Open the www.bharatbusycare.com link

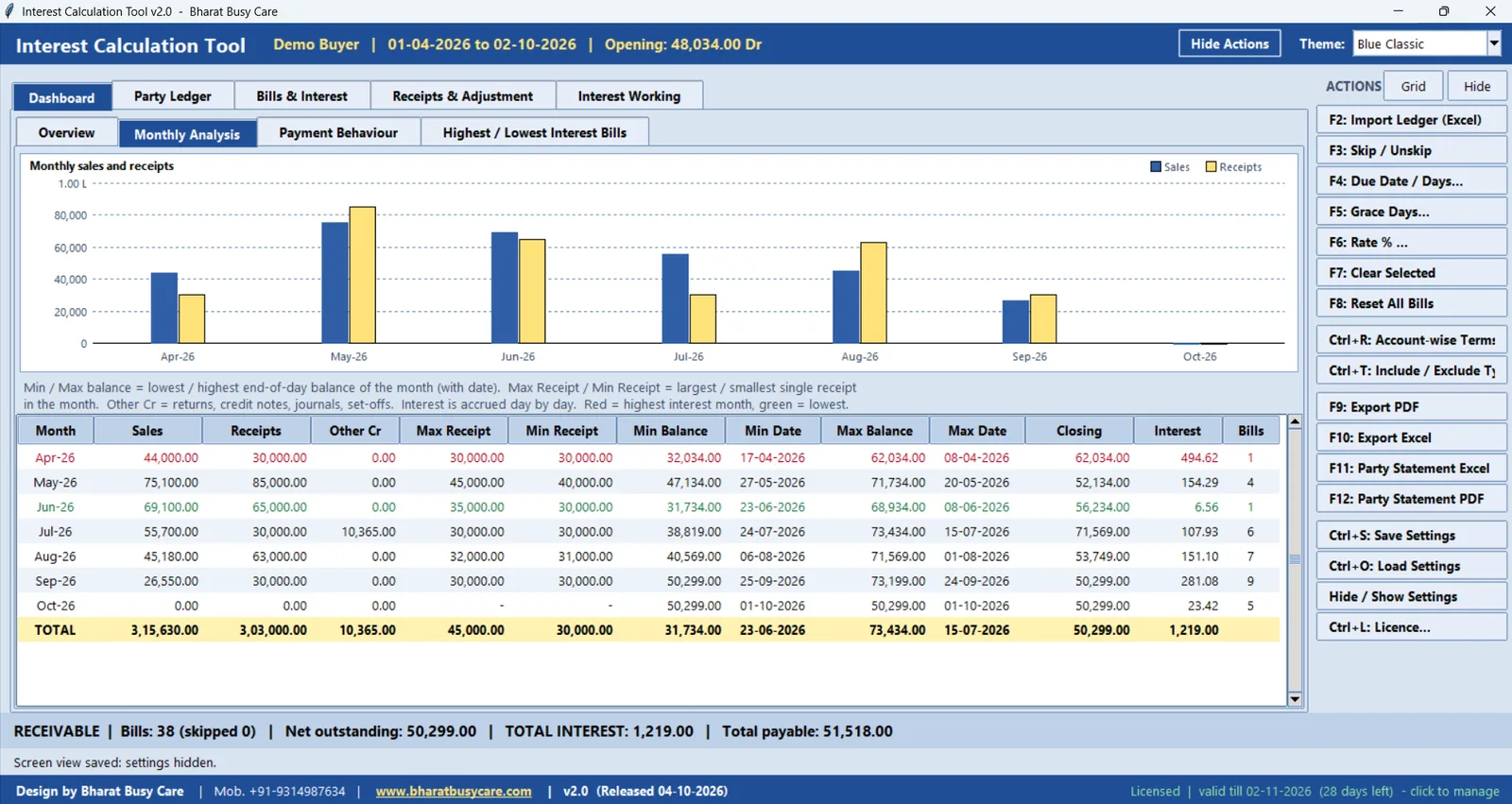coord(454,791)
